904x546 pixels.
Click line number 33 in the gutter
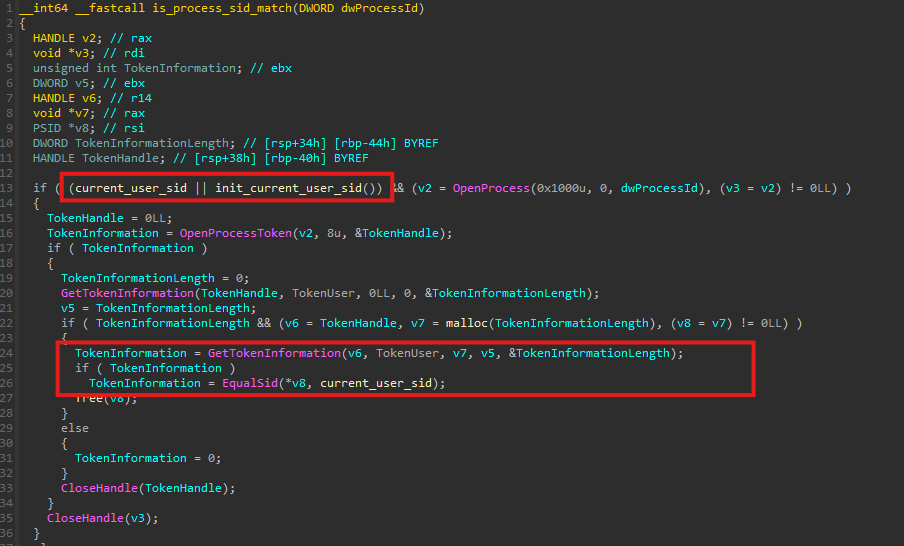click(x=9, y=488)
